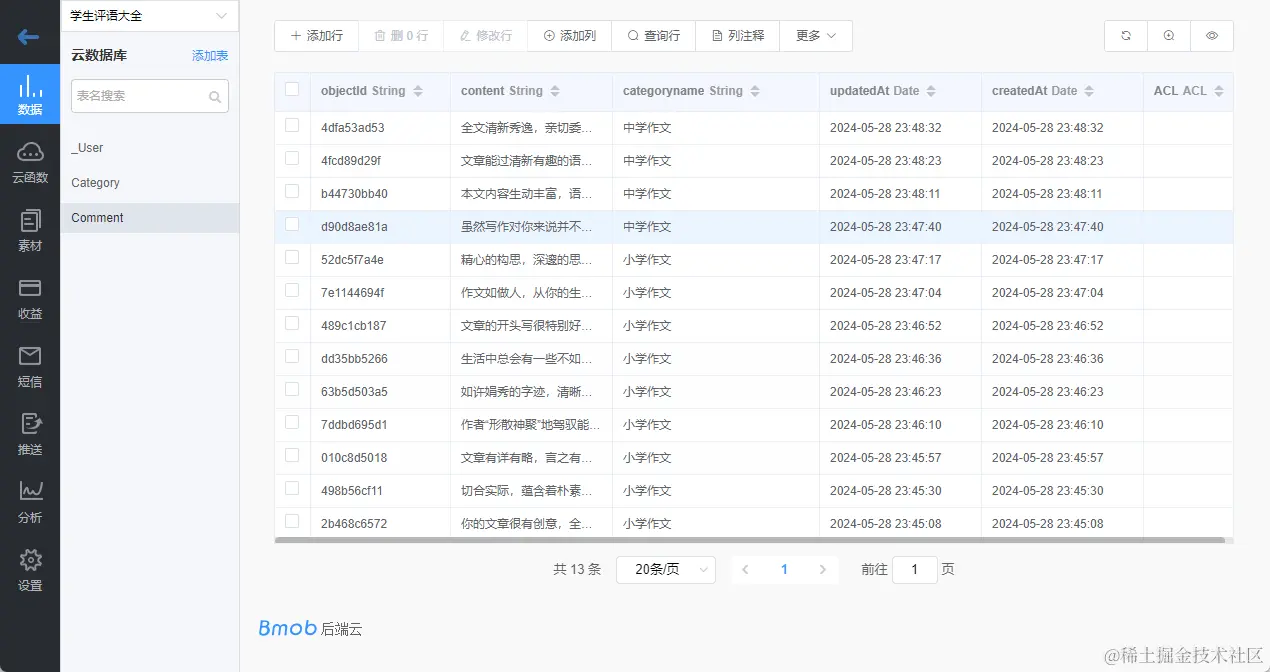
Task: Check the row 489c1cb187 checkbox
Action: [x=292, y=323]
